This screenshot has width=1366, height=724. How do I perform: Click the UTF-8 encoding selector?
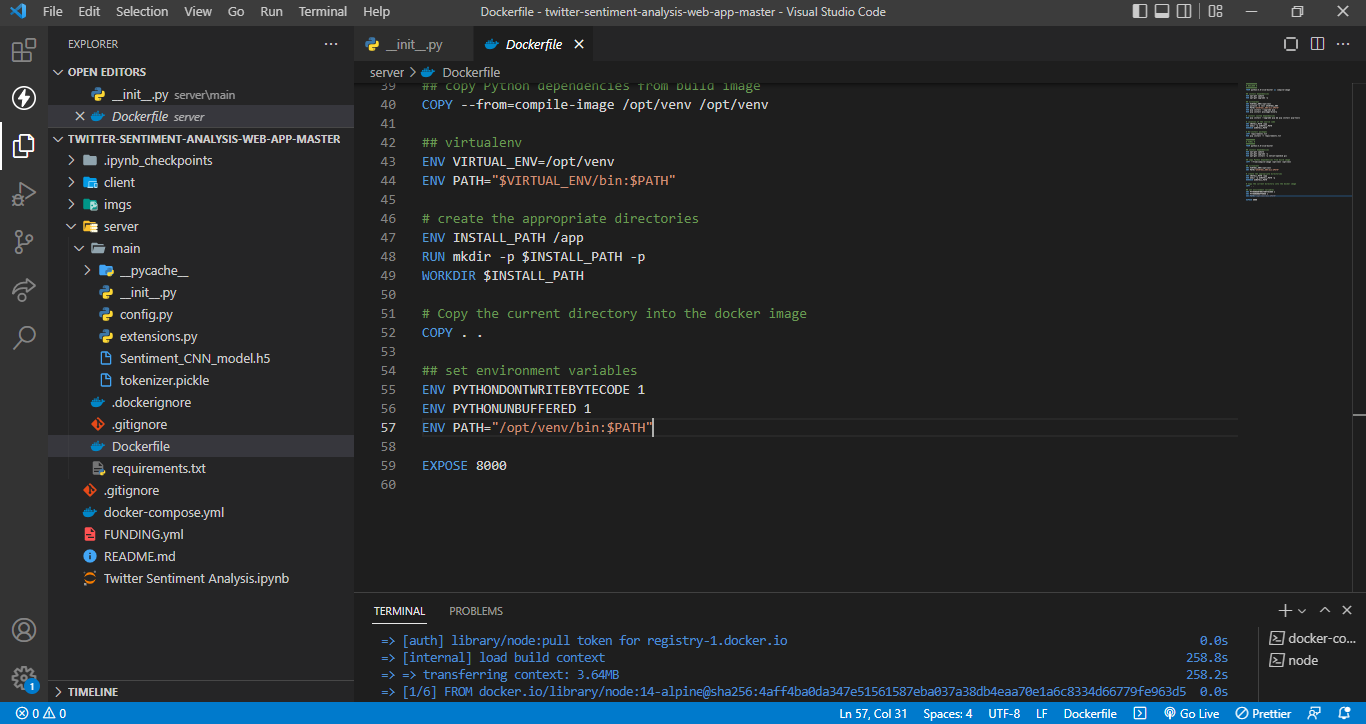(x=1004, y=714)
